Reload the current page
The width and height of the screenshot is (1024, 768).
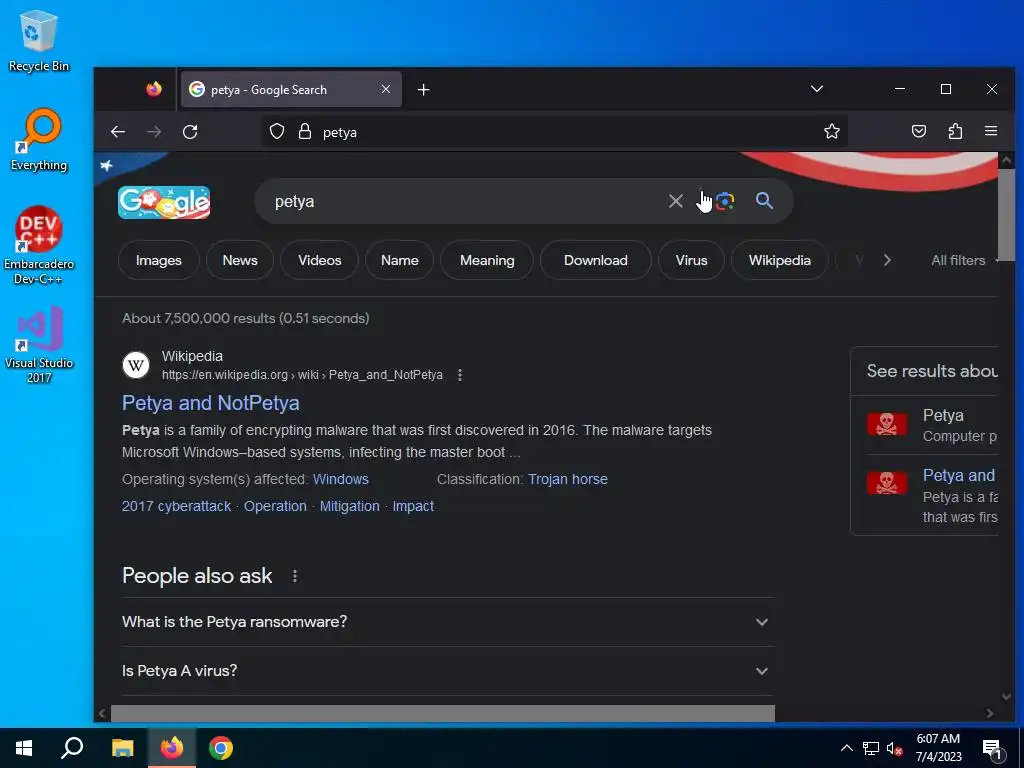tap(190, 132)
